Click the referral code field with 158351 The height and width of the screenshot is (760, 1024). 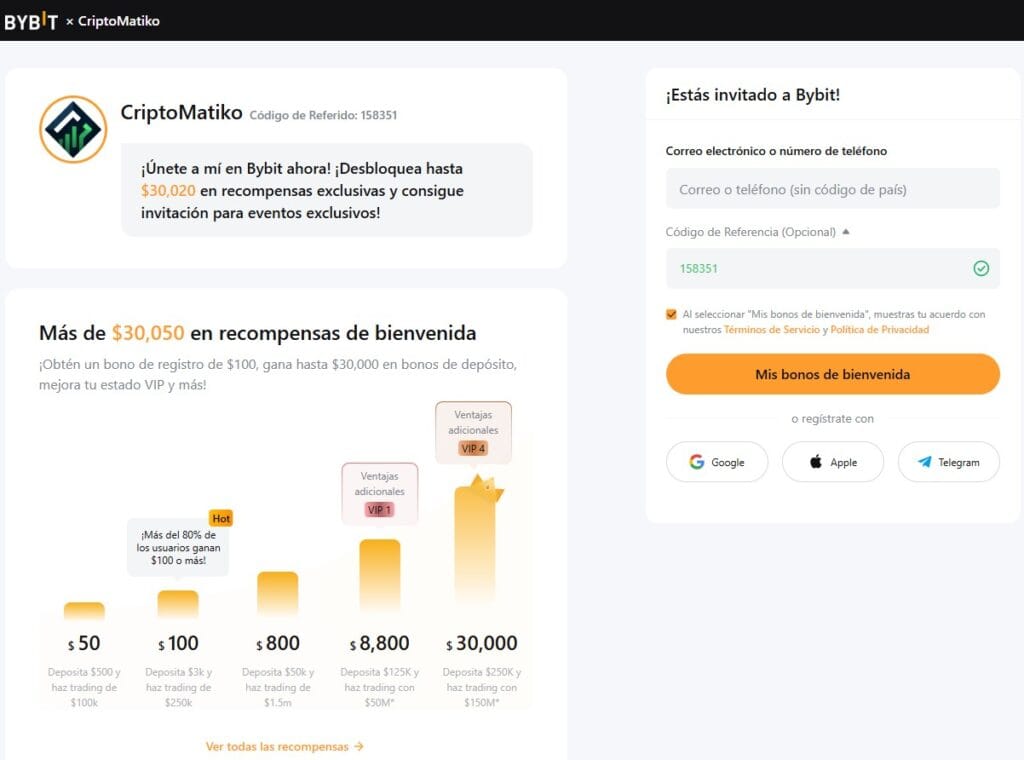click(833, 268)
